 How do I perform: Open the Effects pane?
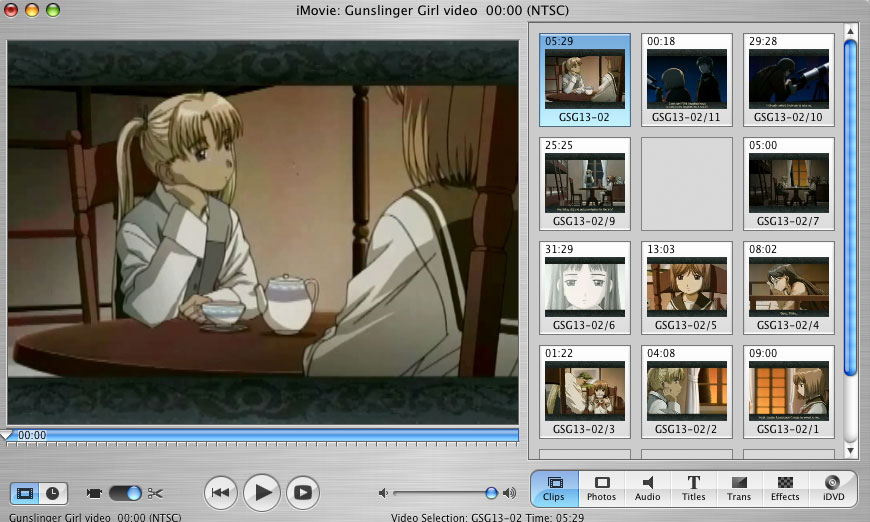[785, 488]
